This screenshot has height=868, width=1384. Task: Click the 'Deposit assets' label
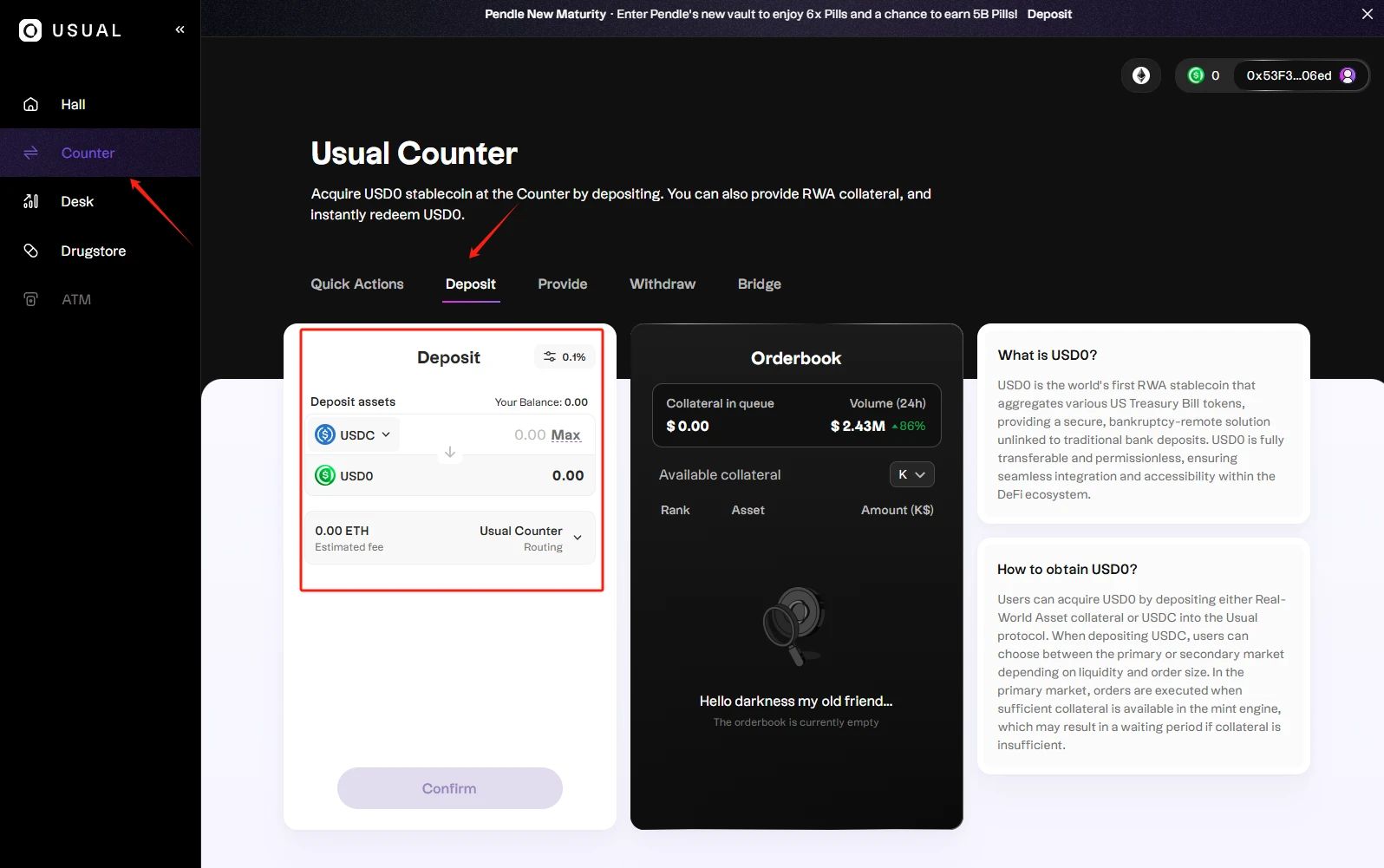(x=353, y=402)
